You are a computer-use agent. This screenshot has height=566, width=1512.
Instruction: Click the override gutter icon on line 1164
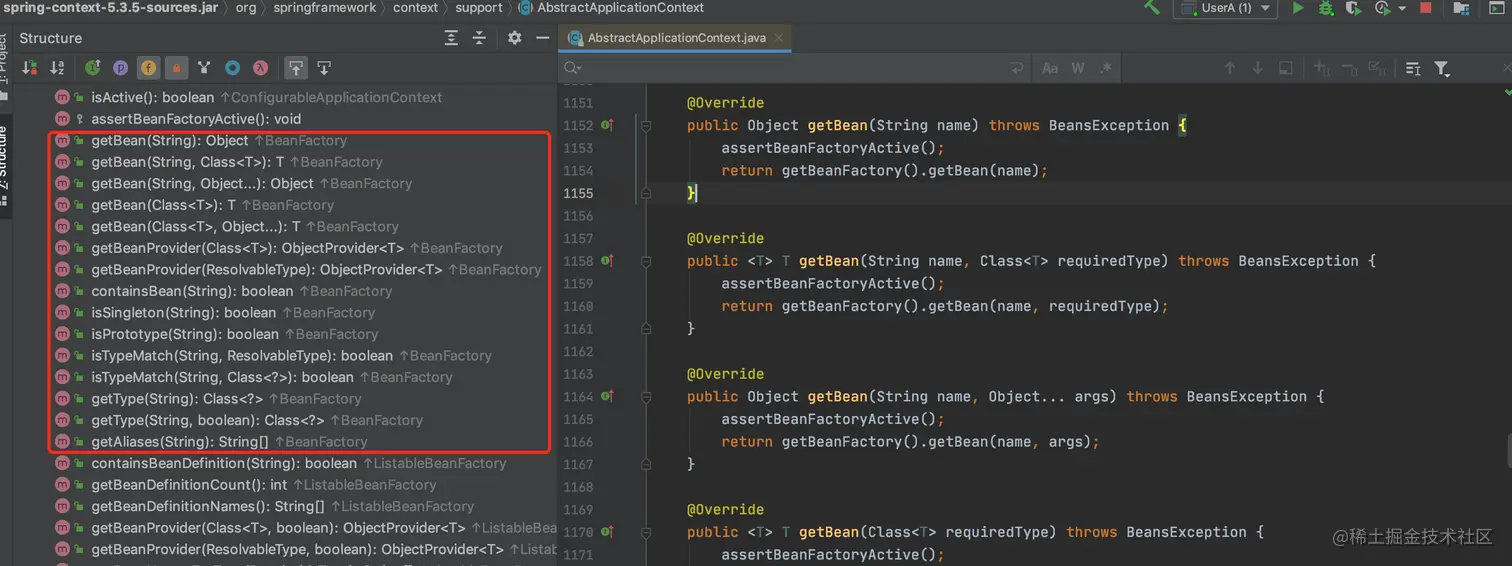coord(607,396)
